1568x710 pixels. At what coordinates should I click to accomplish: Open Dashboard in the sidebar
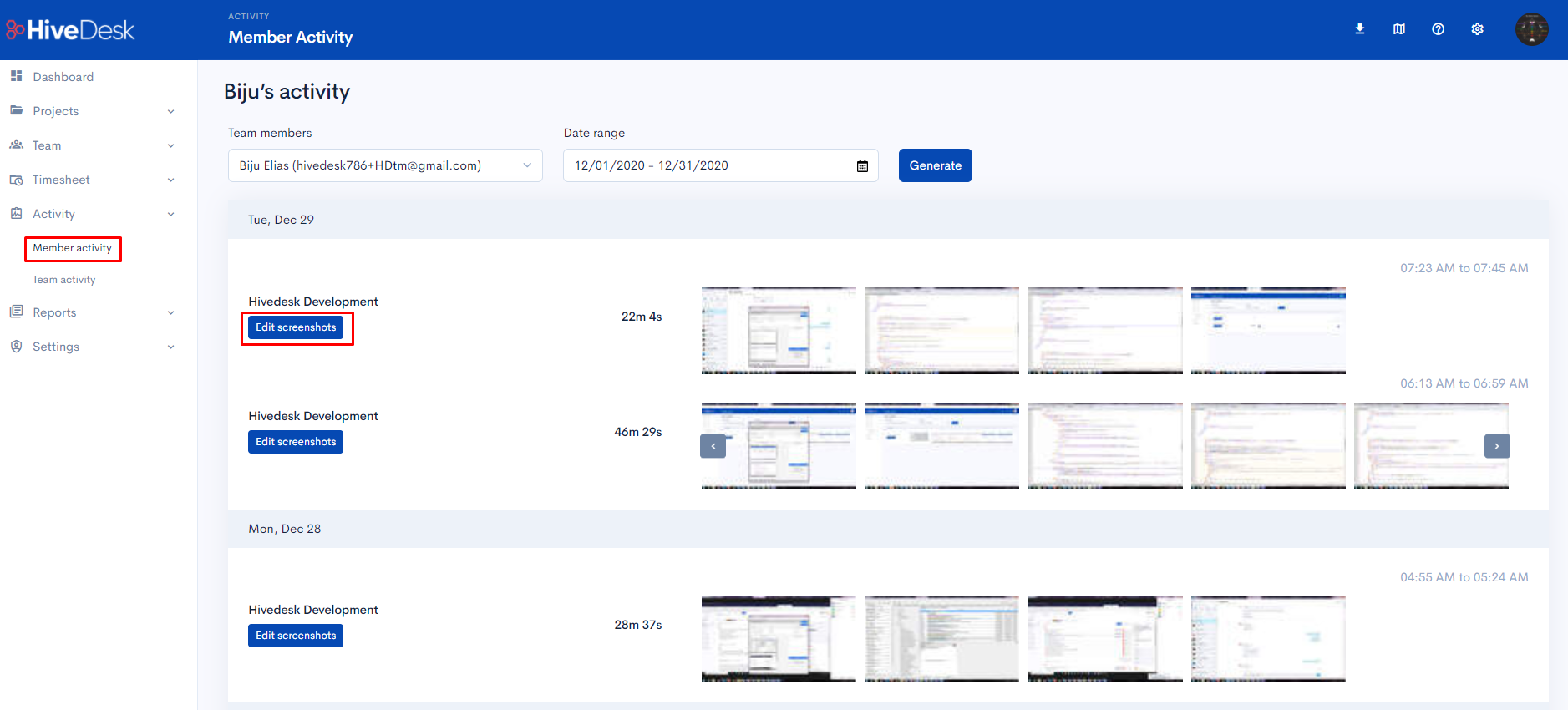(x=63, y=77)
